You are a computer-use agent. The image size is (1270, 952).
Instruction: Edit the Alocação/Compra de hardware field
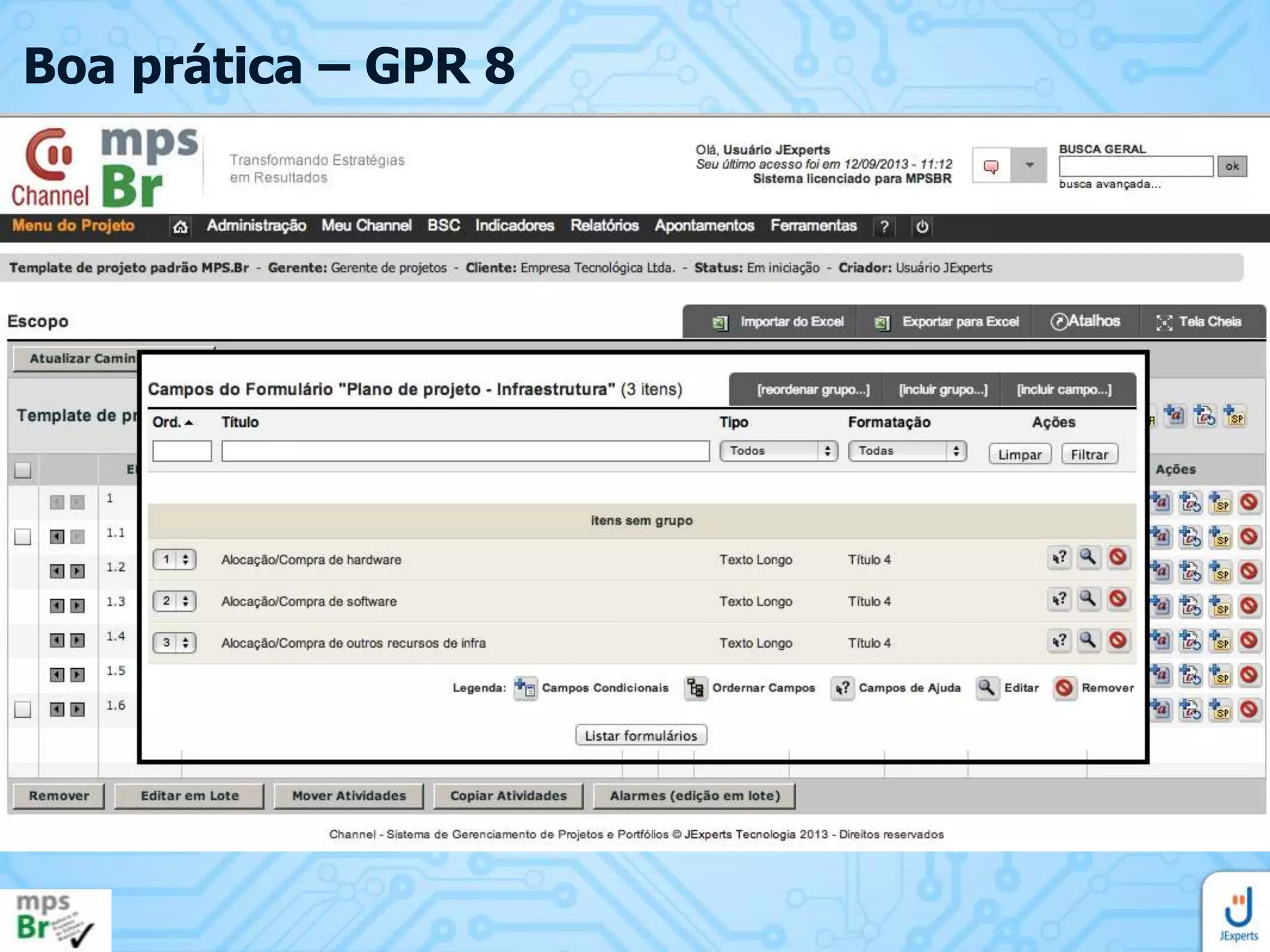(x=1088, y=558)
